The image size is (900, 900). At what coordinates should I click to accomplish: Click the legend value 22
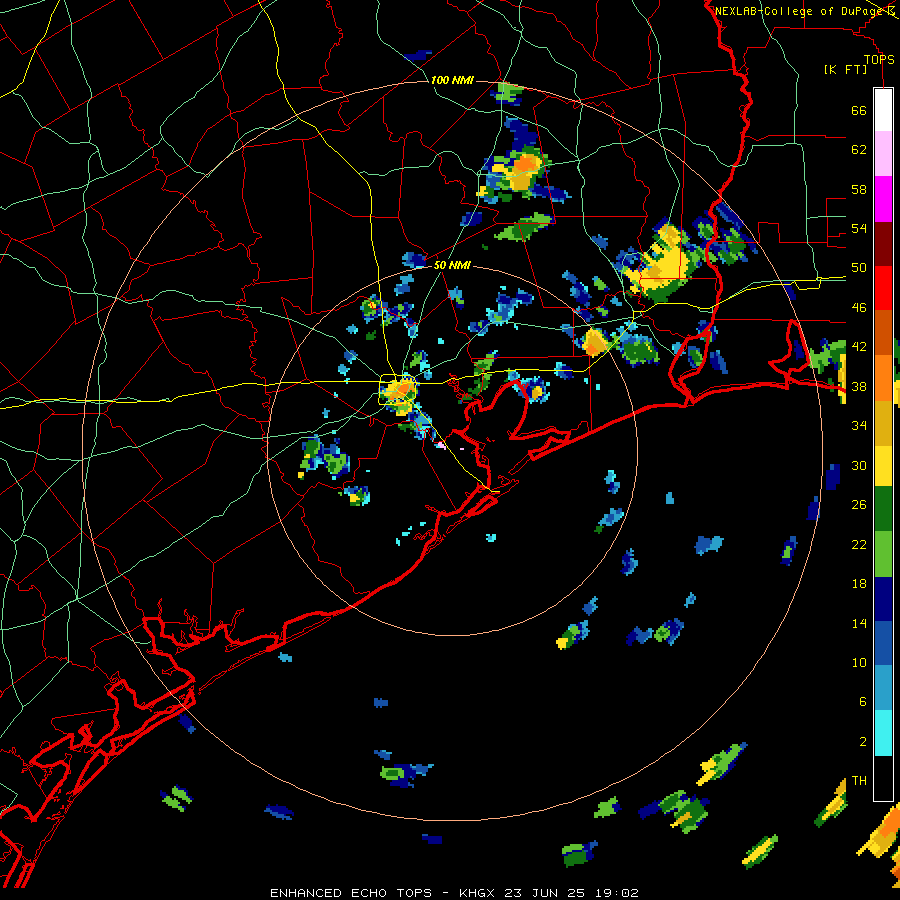[859, 544]
